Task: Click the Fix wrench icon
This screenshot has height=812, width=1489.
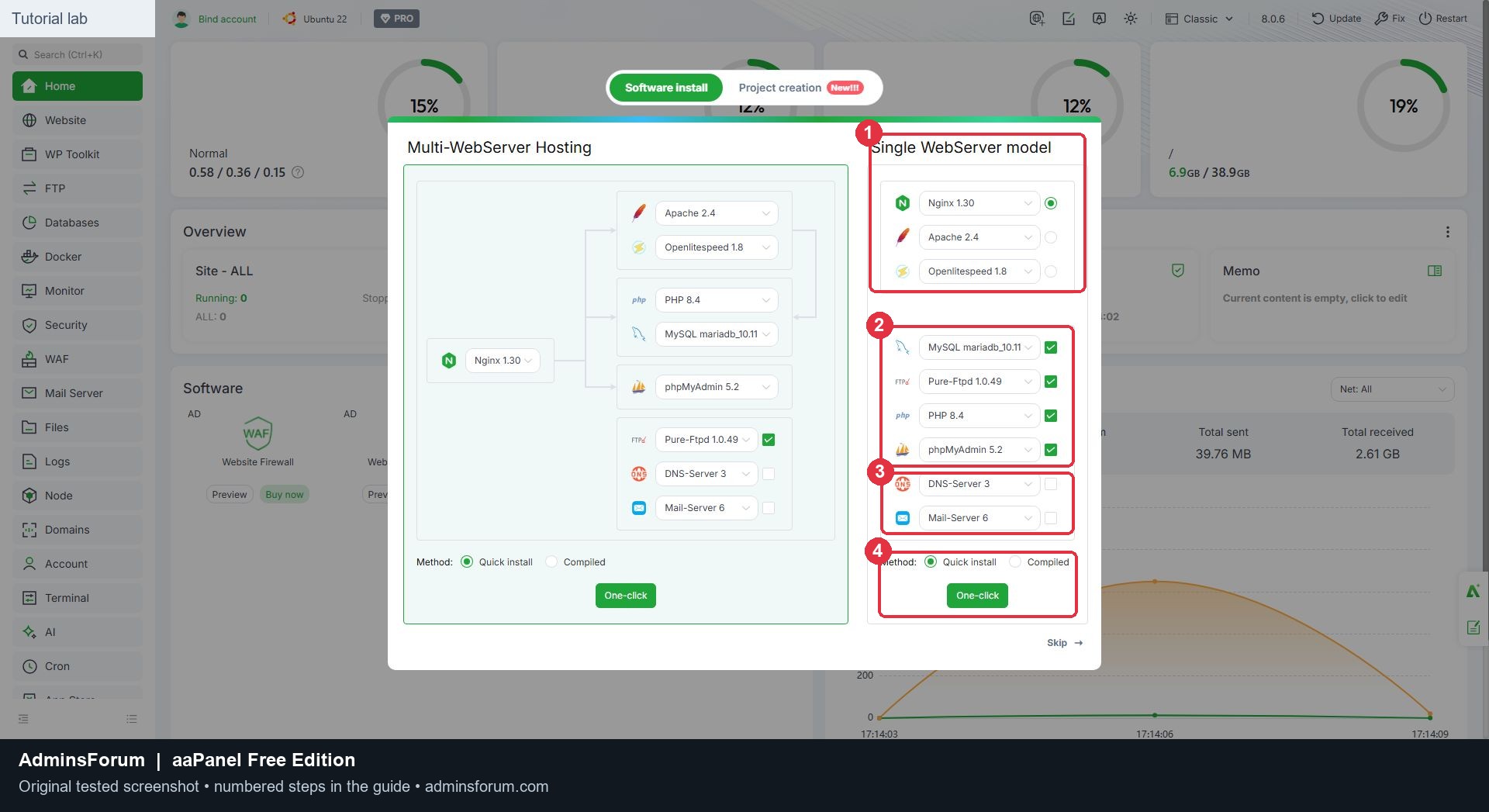Action: (x=1381, y=19)
